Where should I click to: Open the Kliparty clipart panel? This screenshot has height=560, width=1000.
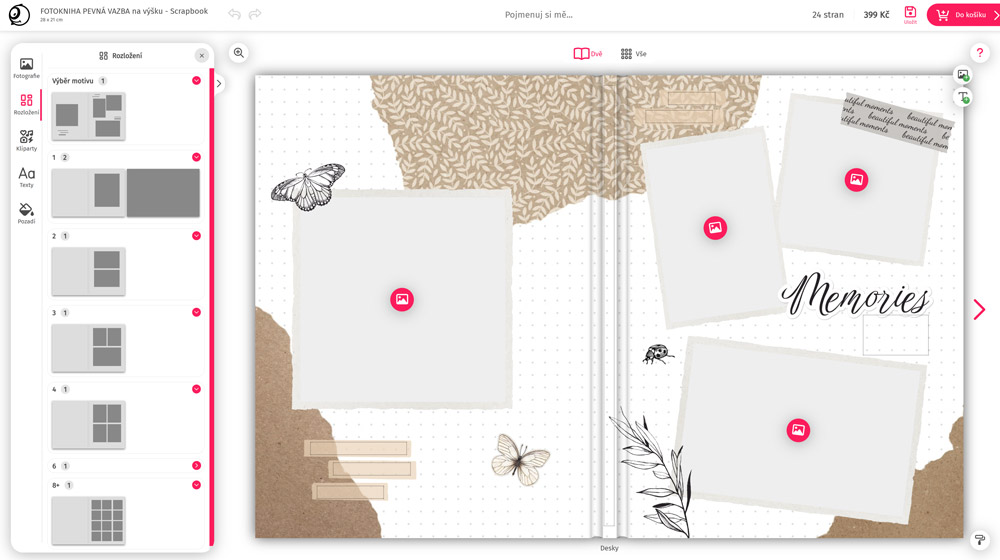click(x=26, y=141)
